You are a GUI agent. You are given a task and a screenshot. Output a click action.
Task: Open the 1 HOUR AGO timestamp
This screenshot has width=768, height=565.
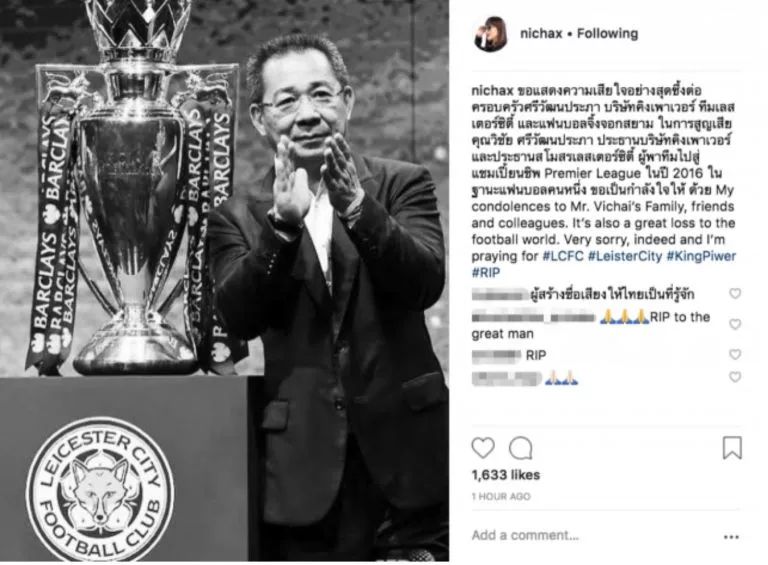(x=501, y=496)
